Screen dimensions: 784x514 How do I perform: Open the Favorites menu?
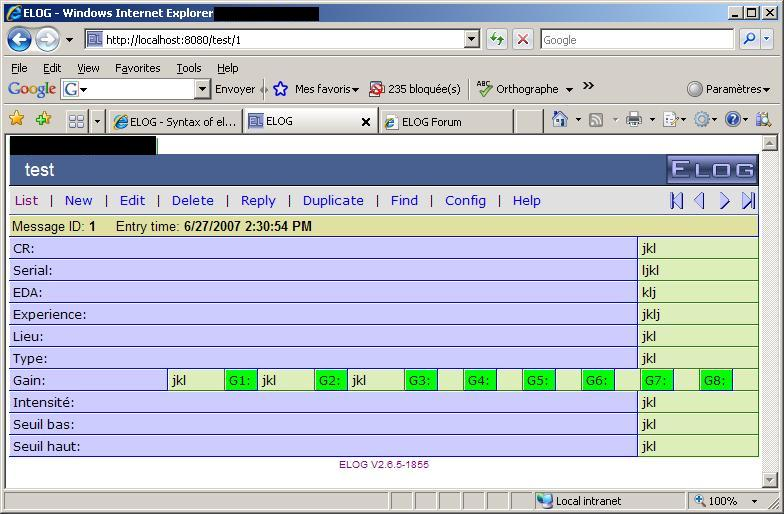pyautogui.click(x=138, y=68)
